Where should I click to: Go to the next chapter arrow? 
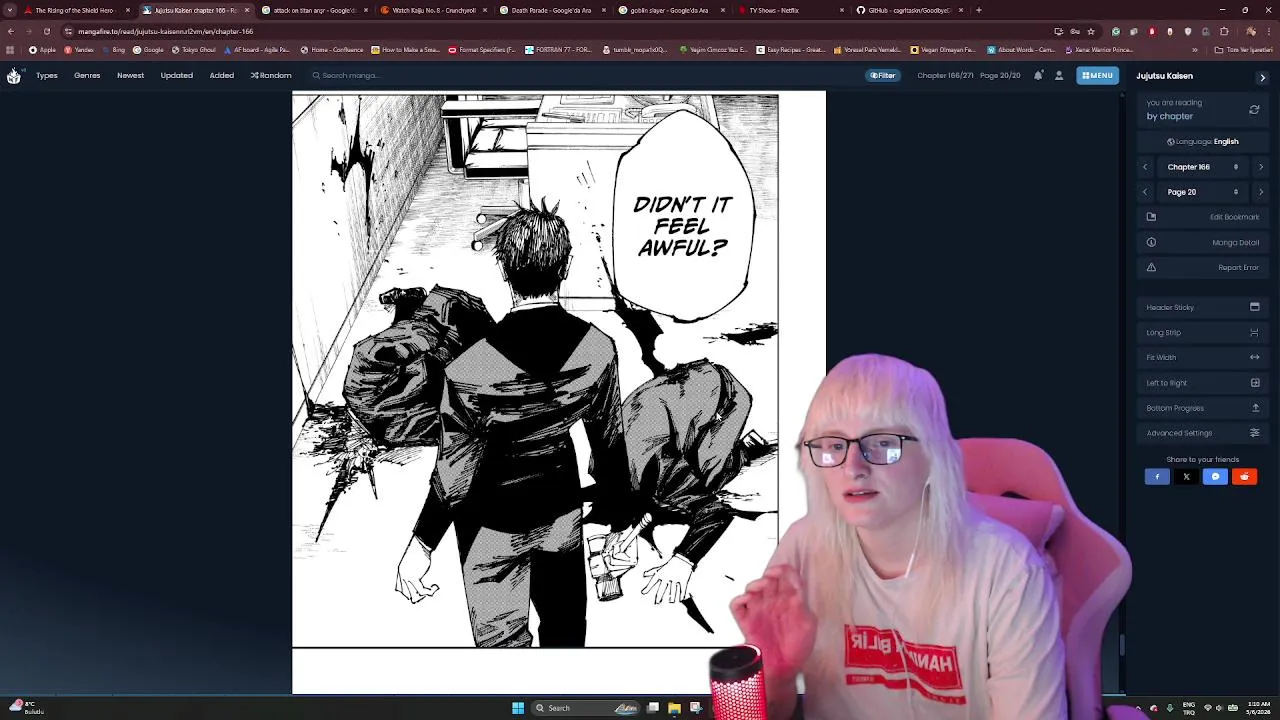coord(1260,167)
